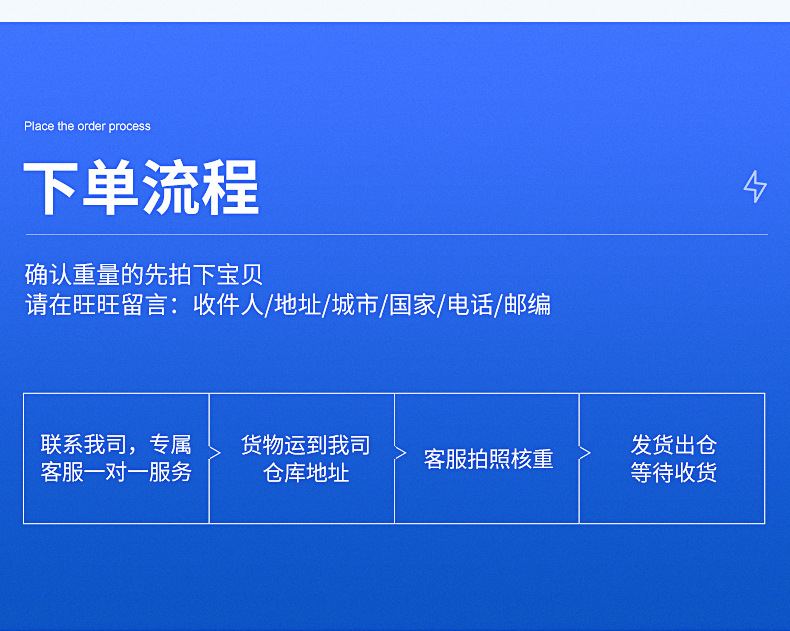Select the step box '客服拍照核重'
The height and width of the screenshot is (631, 790).
(487, 458)
